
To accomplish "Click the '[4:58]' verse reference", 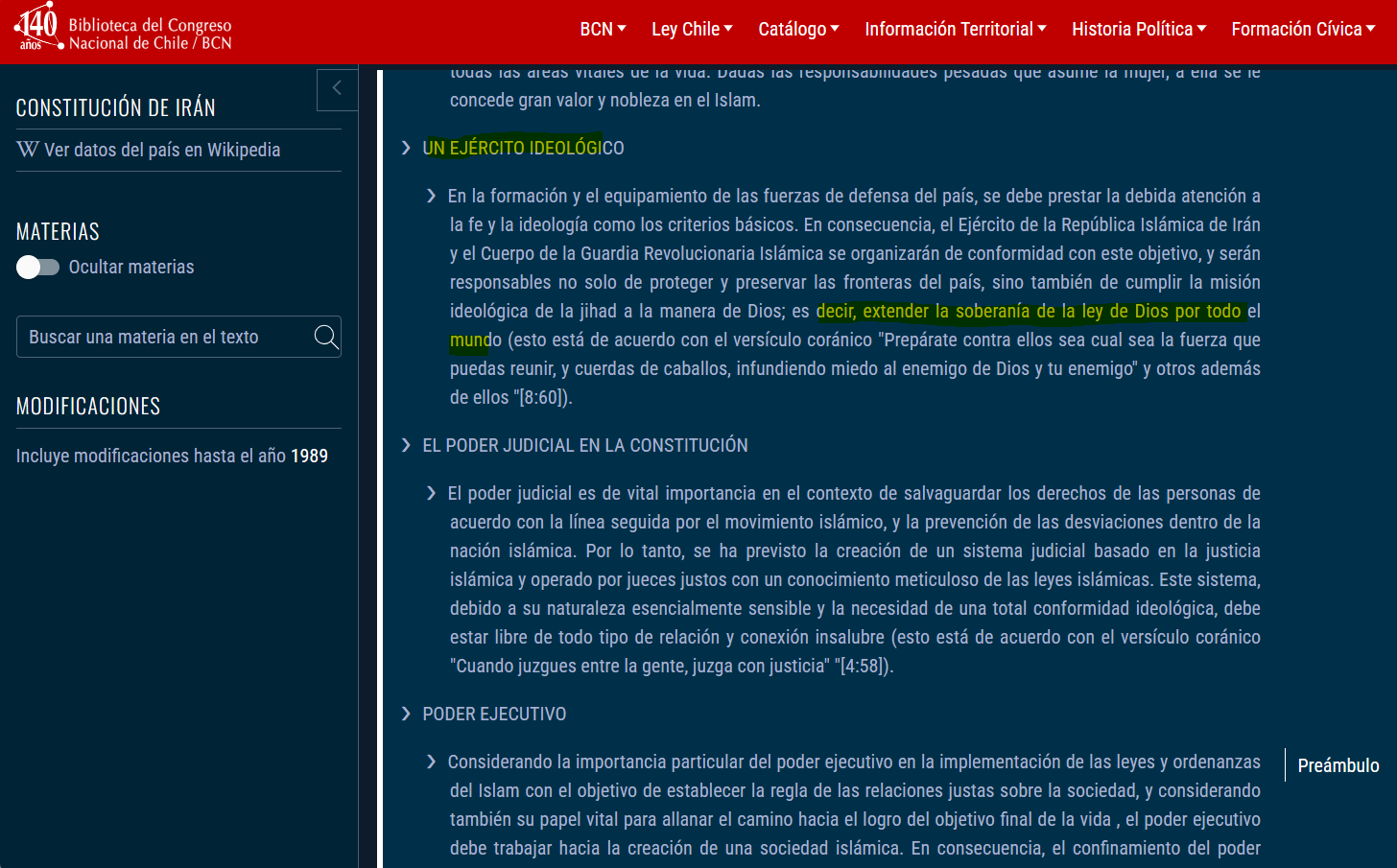I will pyautogui.click(x=864, y=666).
